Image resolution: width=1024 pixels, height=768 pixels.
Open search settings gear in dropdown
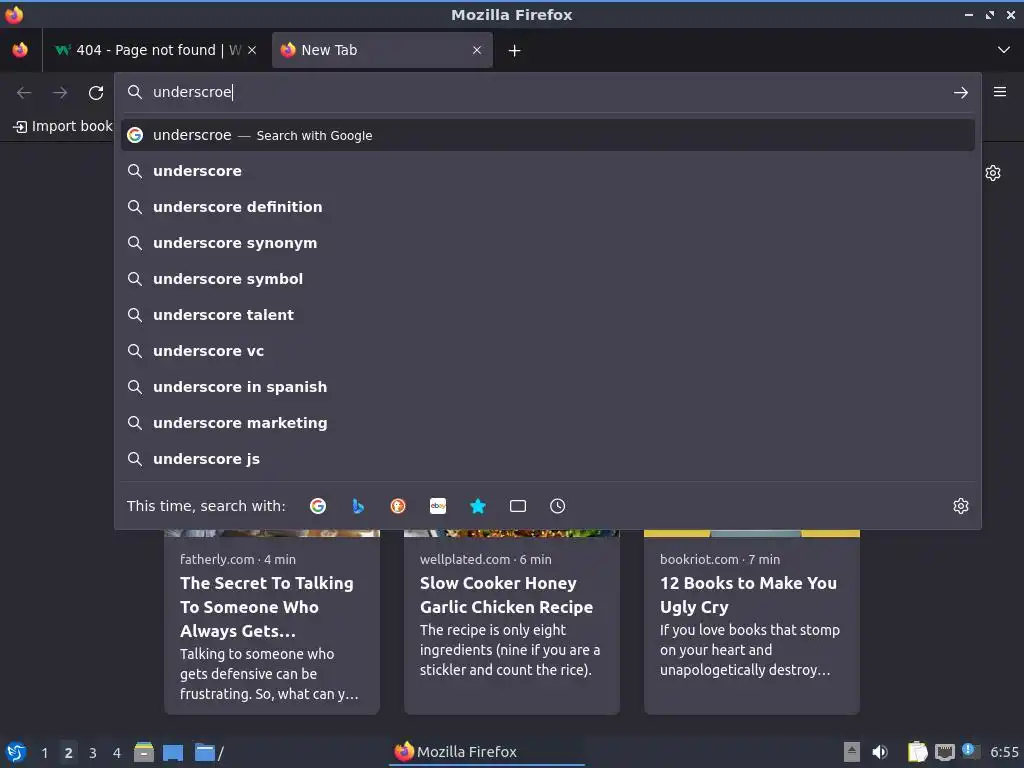pyautogui.click(x=961, y=506)
